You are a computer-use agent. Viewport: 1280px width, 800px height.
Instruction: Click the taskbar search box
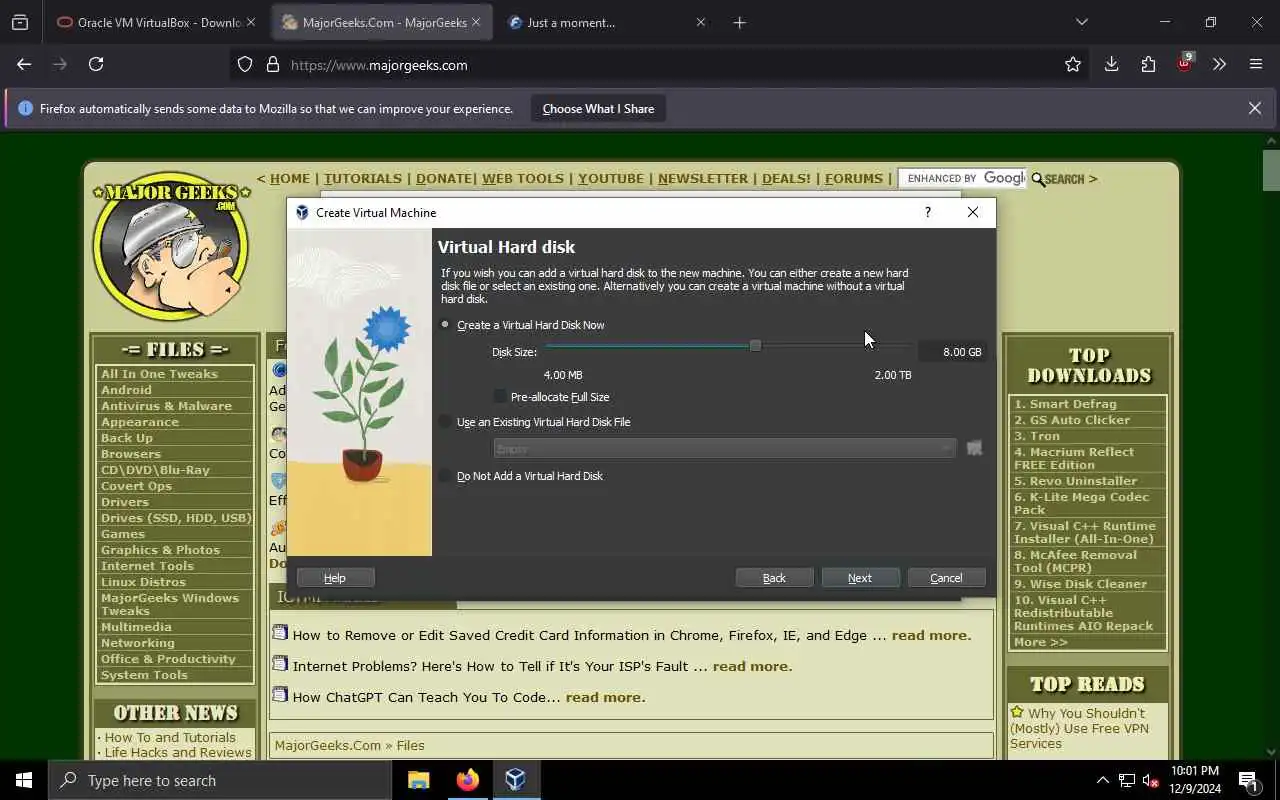coord(220,780)
